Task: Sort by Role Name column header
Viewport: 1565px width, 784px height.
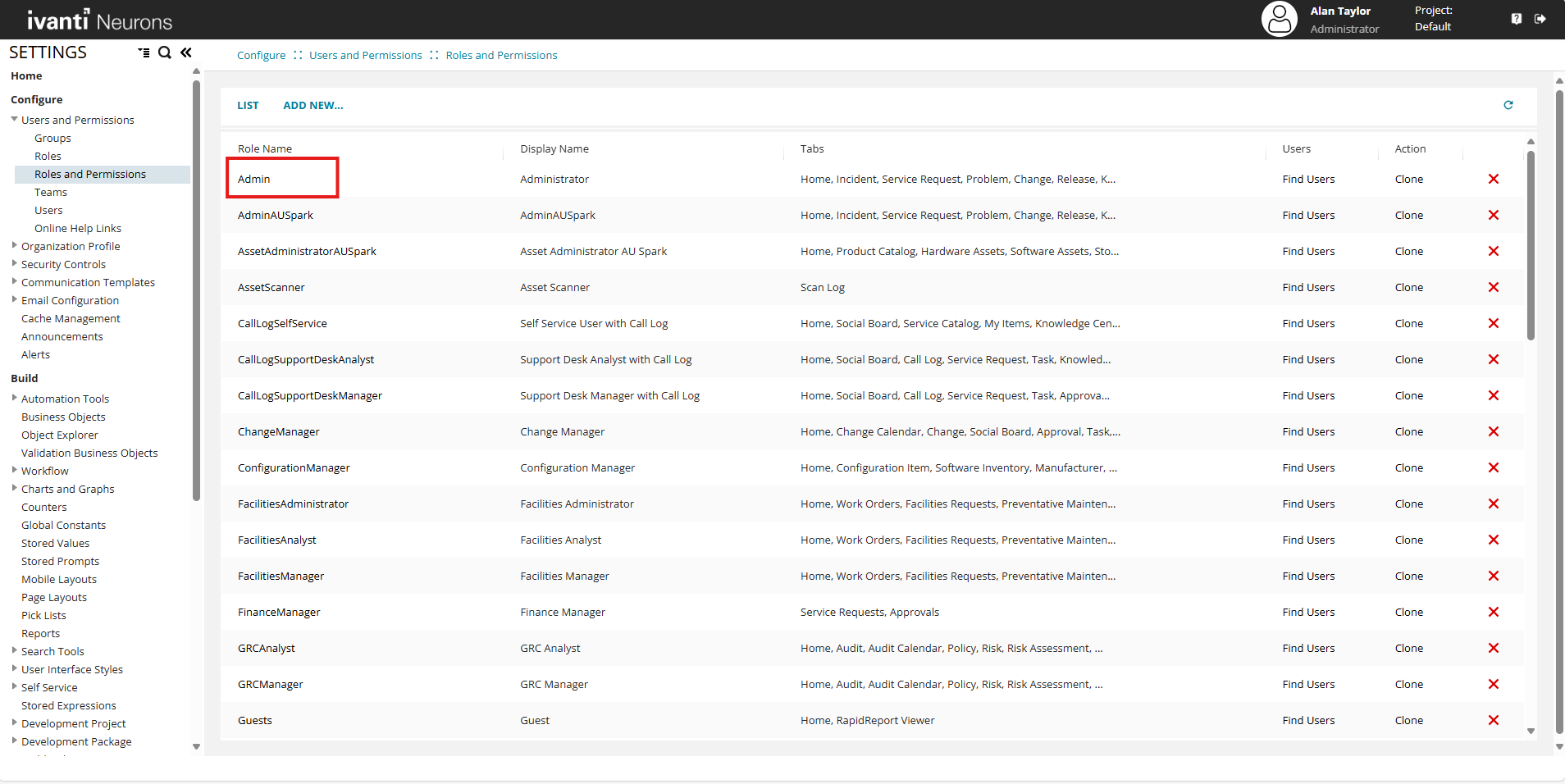Action: pyautogui.click(x=265, y=148)
